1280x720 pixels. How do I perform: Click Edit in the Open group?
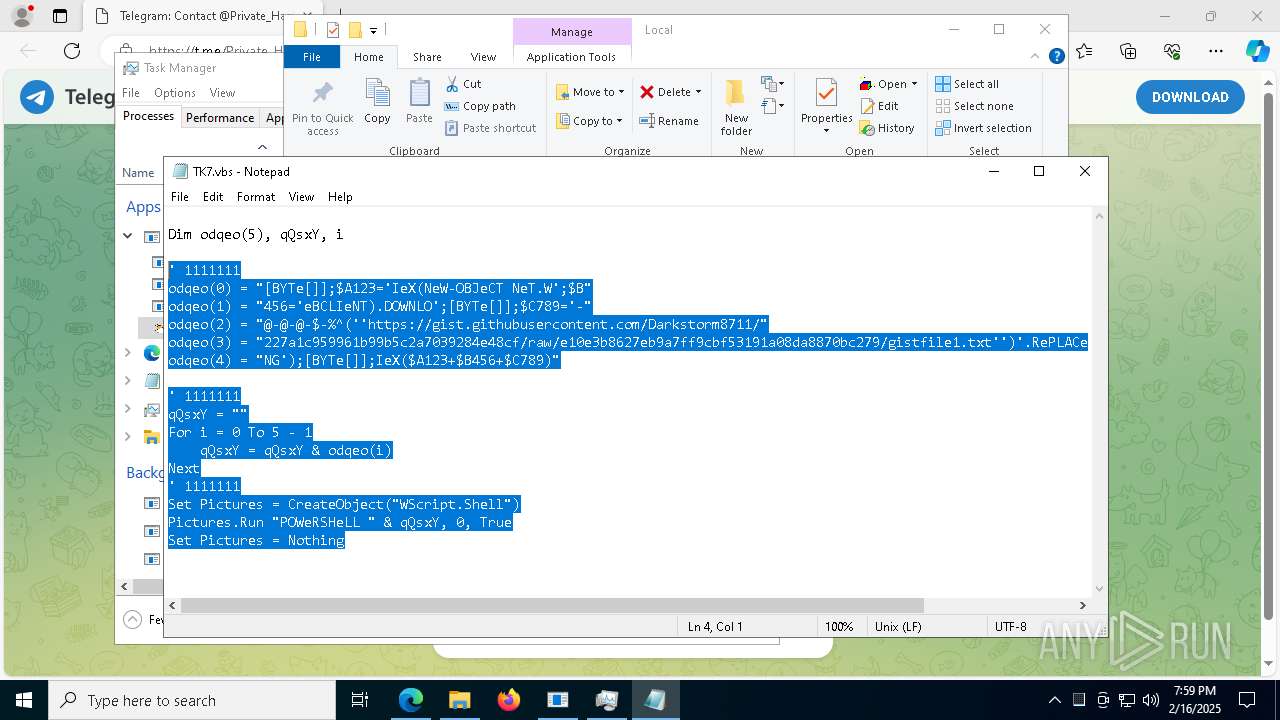pos(879,106)
